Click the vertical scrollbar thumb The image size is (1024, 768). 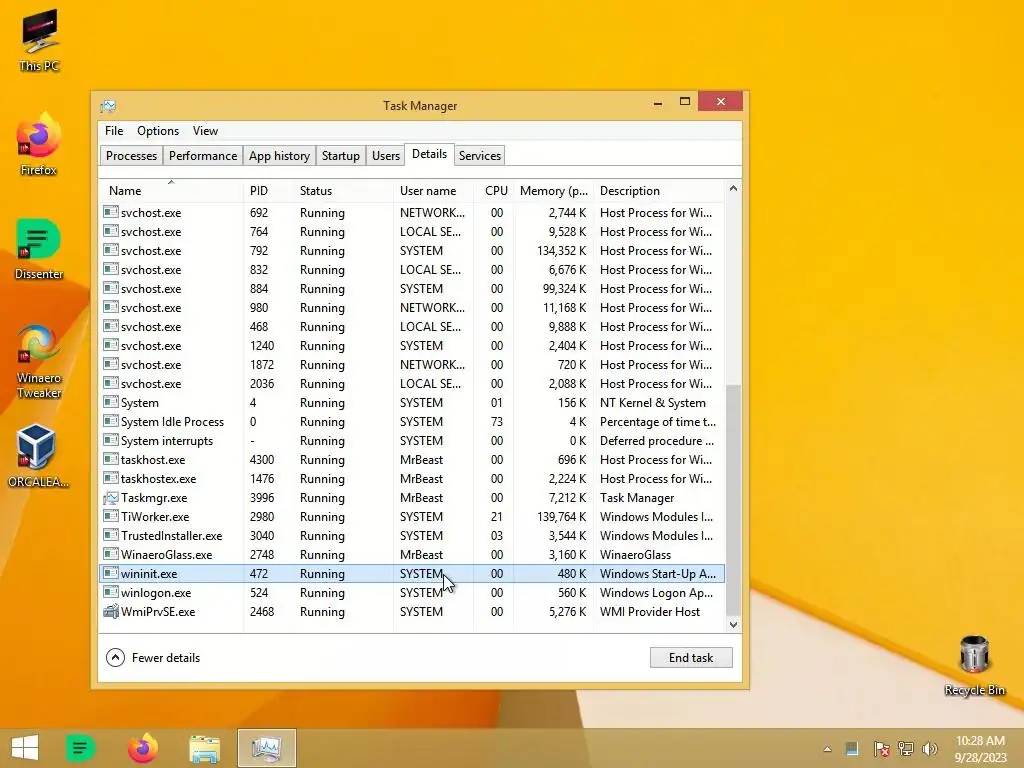(x=733, y=500)
